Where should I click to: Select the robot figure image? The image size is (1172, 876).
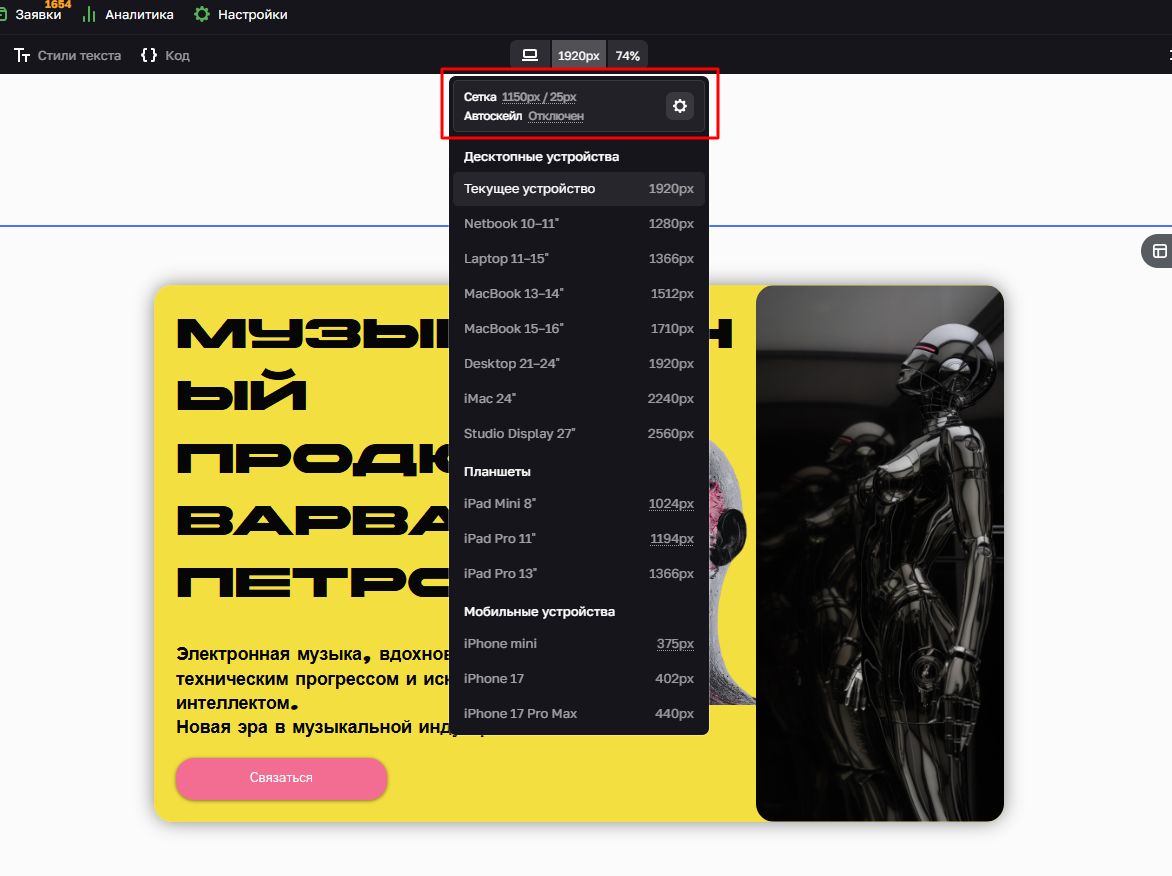click(880, 553)
